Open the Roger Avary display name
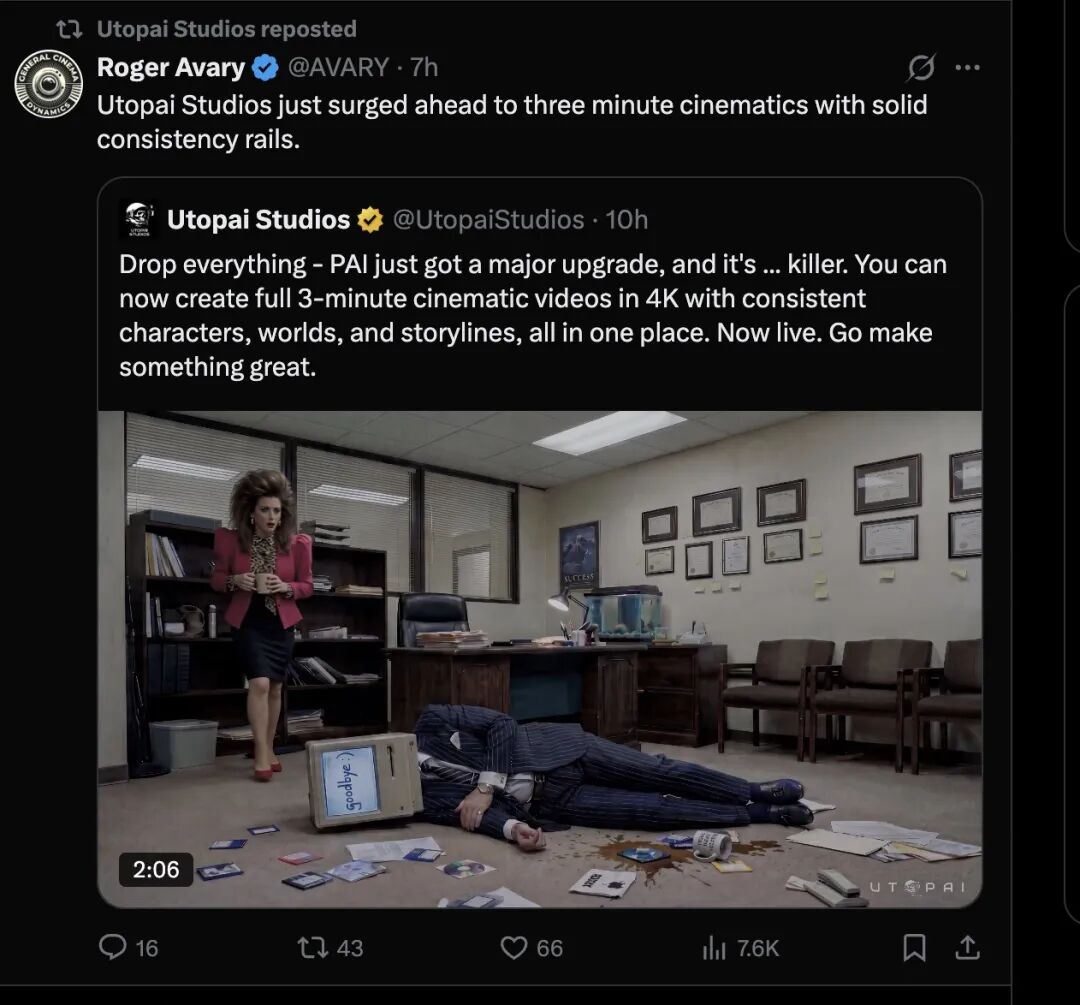Image resolution: width=1080 pixels, height=1005 pixels. coord(170,67)
